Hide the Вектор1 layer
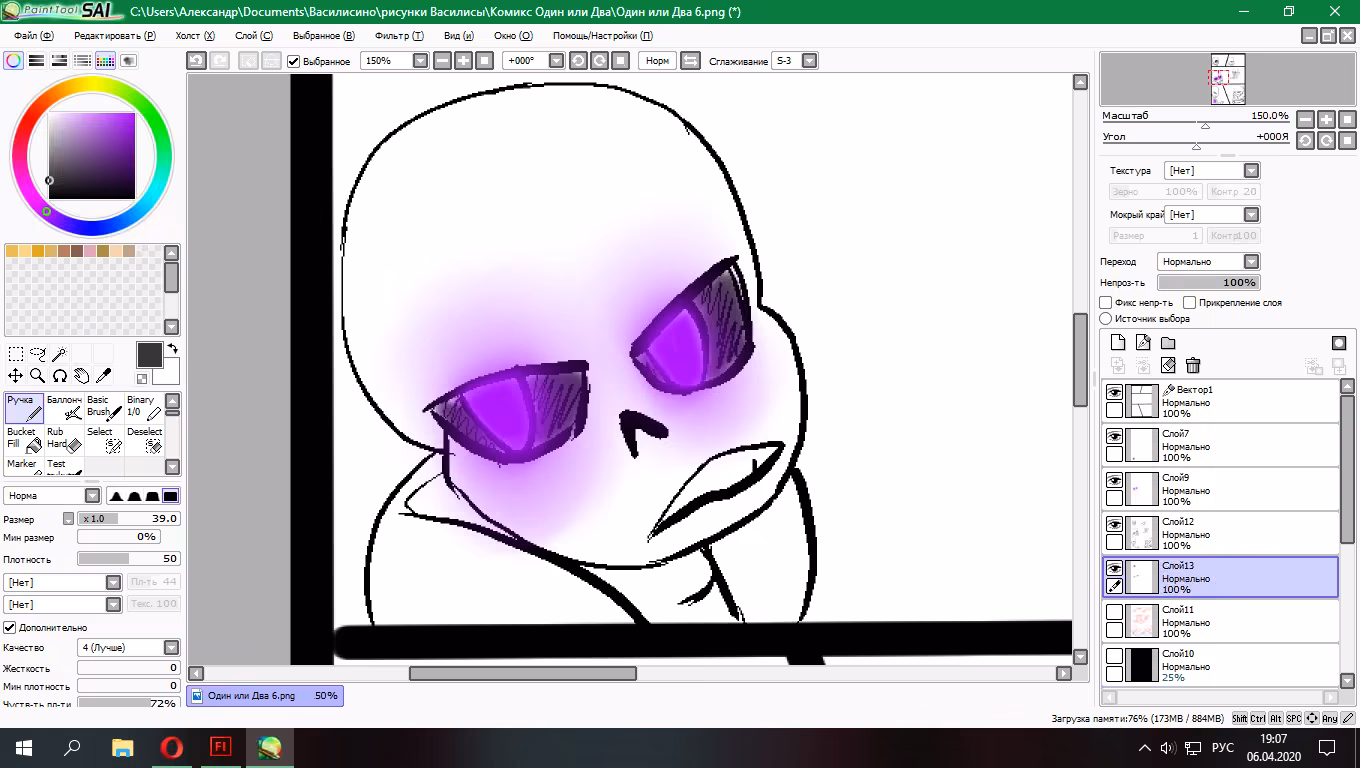The height and width of the screenshot is (768, 1360). pyautogui.click(x=1114, y=394)
